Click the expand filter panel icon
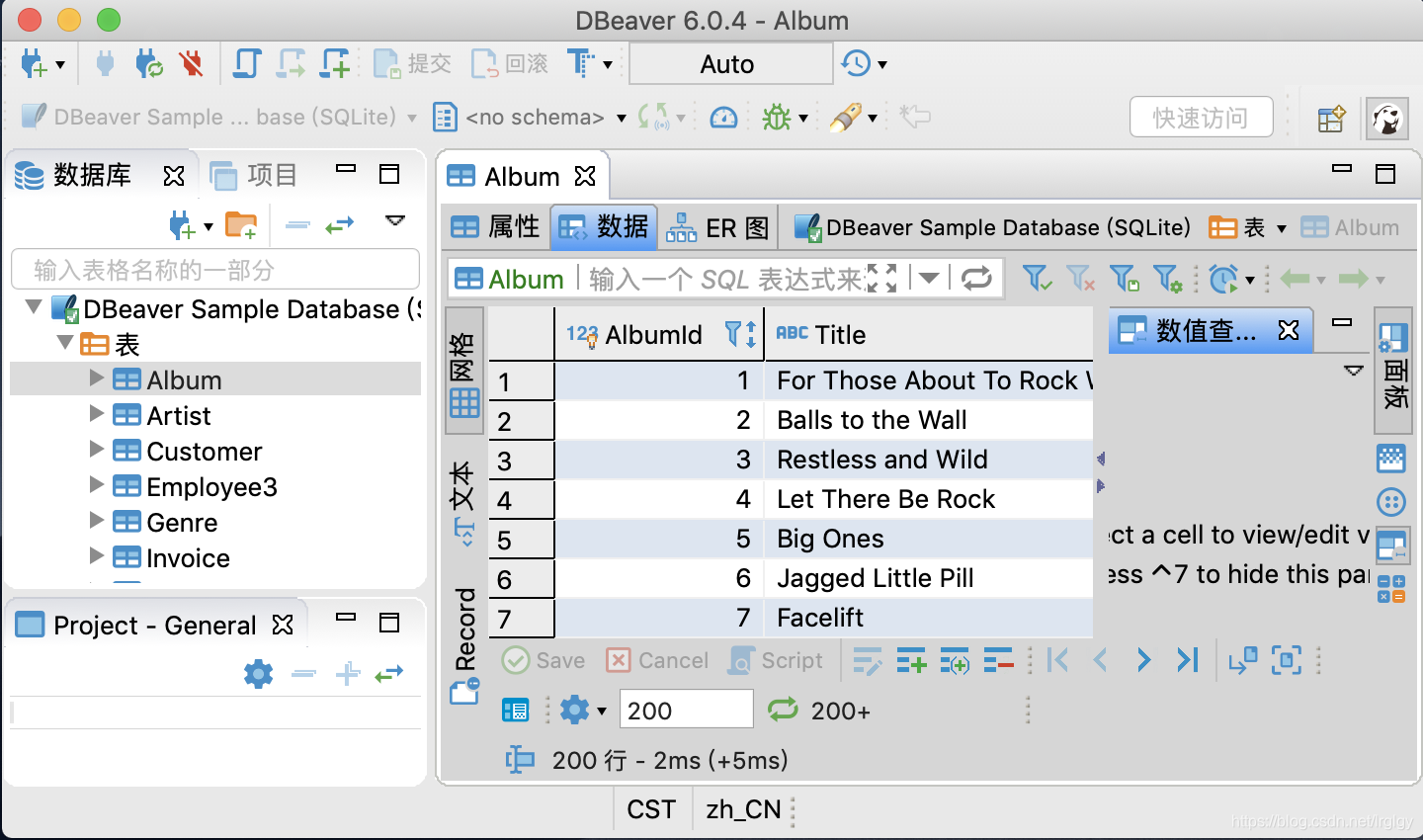The image size is (1423, 840). pyautogui.click(x=881, y=278)
